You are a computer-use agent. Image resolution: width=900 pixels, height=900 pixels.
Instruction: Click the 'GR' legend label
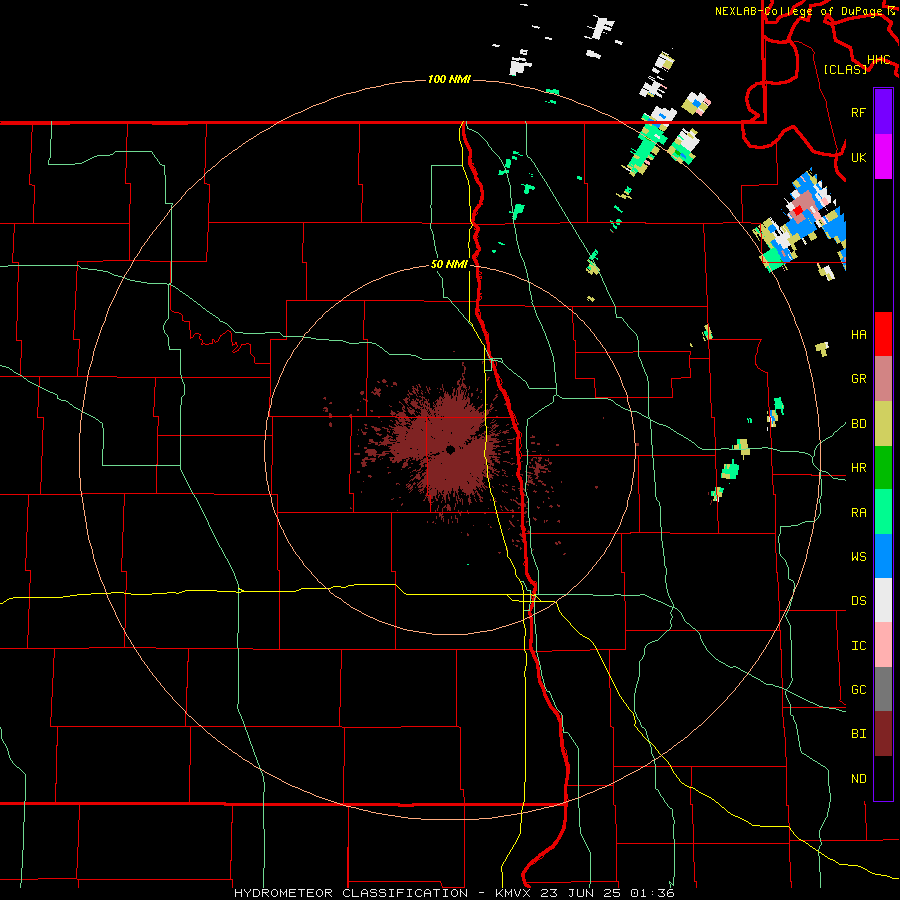858,379
